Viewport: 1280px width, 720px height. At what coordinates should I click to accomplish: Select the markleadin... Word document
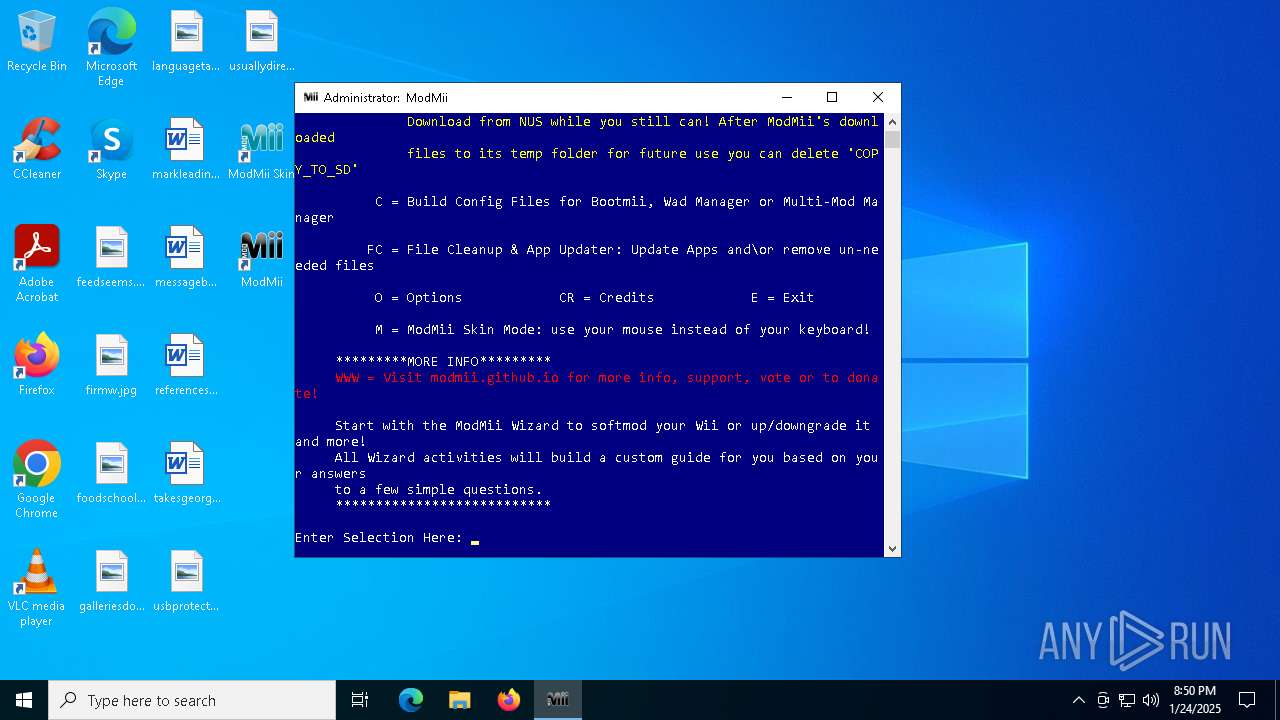coord(186,150)
